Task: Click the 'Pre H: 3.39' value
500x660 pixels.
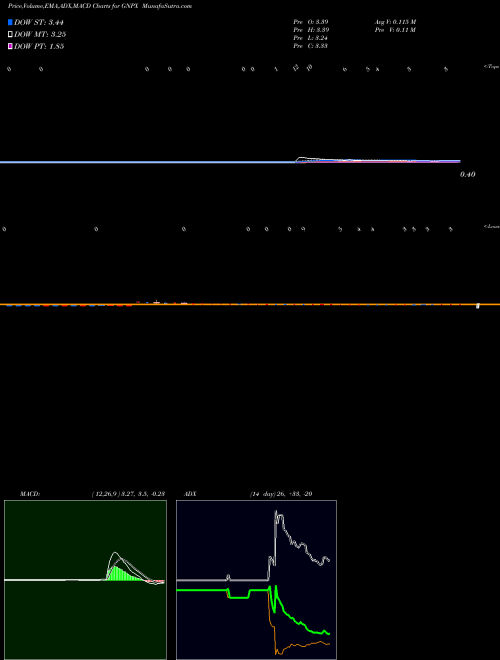Action: point(311,30)
